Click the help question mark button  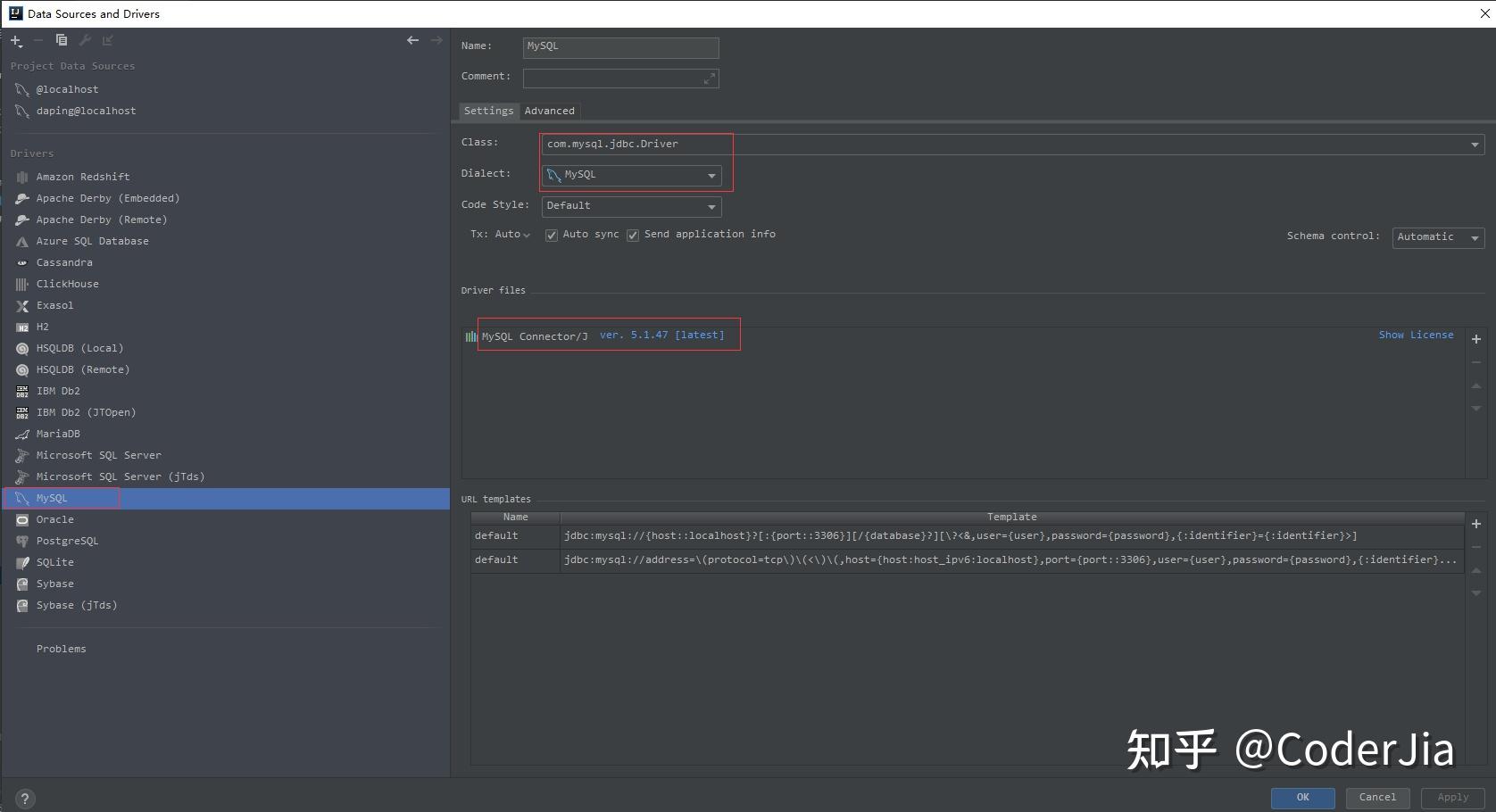click(x=25, y=799)
